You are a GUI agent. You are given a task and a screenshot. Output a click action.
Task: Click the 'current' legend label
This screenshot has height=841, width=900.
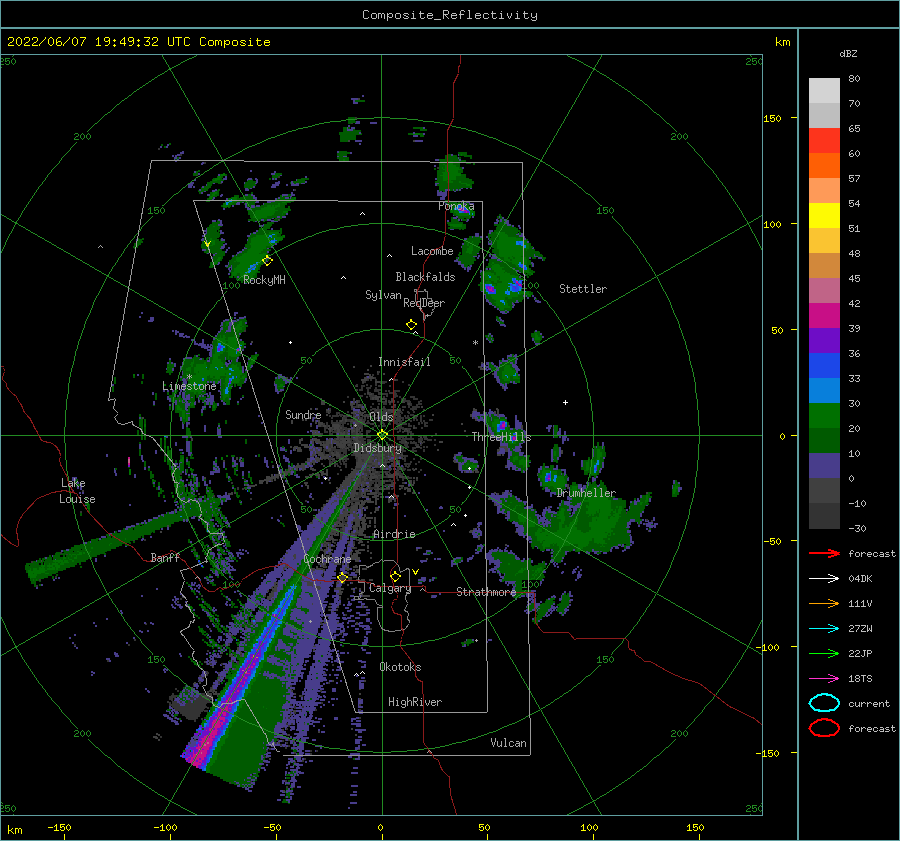coord(869,704)
